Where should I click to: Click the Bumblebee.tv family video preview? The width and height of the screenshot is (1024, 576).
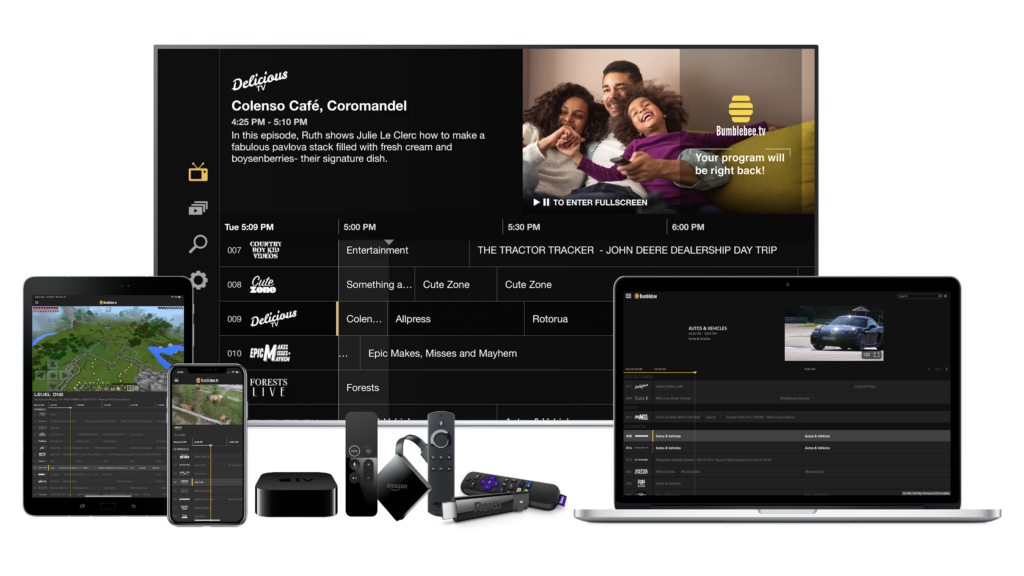click(x=667, y=130)
